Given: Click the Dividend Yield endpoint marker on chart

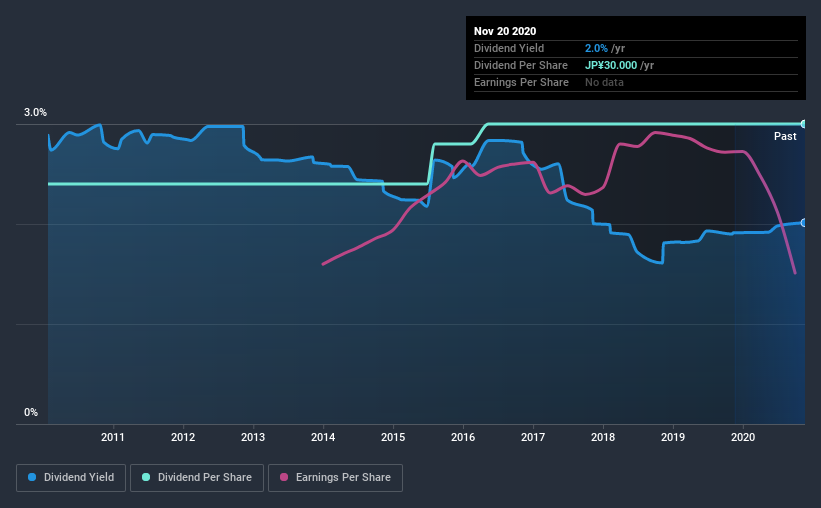Looking at the screenshot, I should pyautogui.click(x=803, y=223).
